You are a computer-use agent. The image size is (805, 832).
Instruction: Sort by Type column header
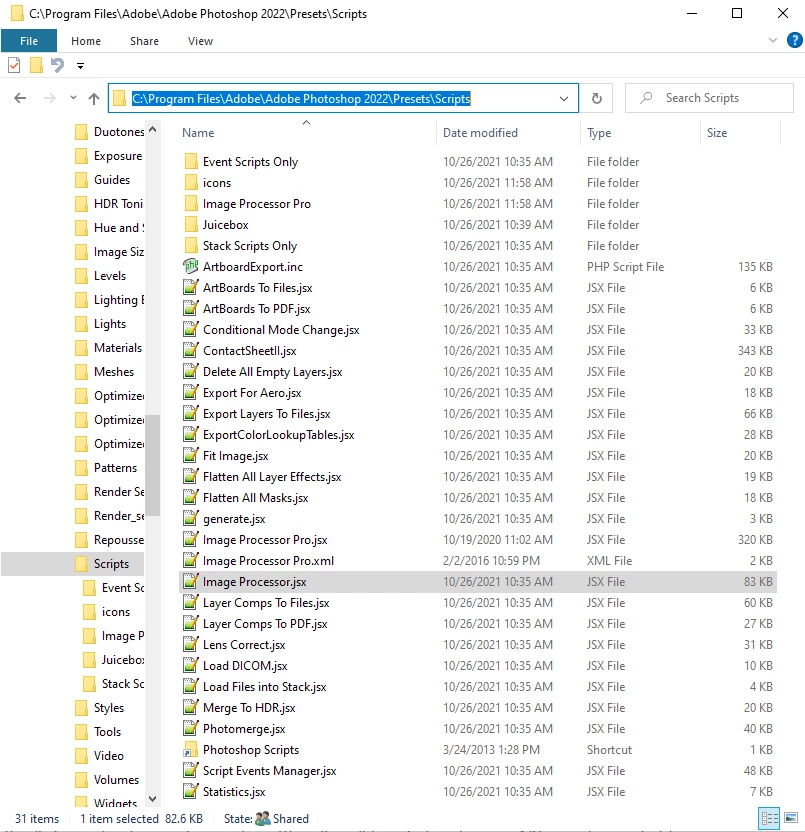(x=599, y=133)
